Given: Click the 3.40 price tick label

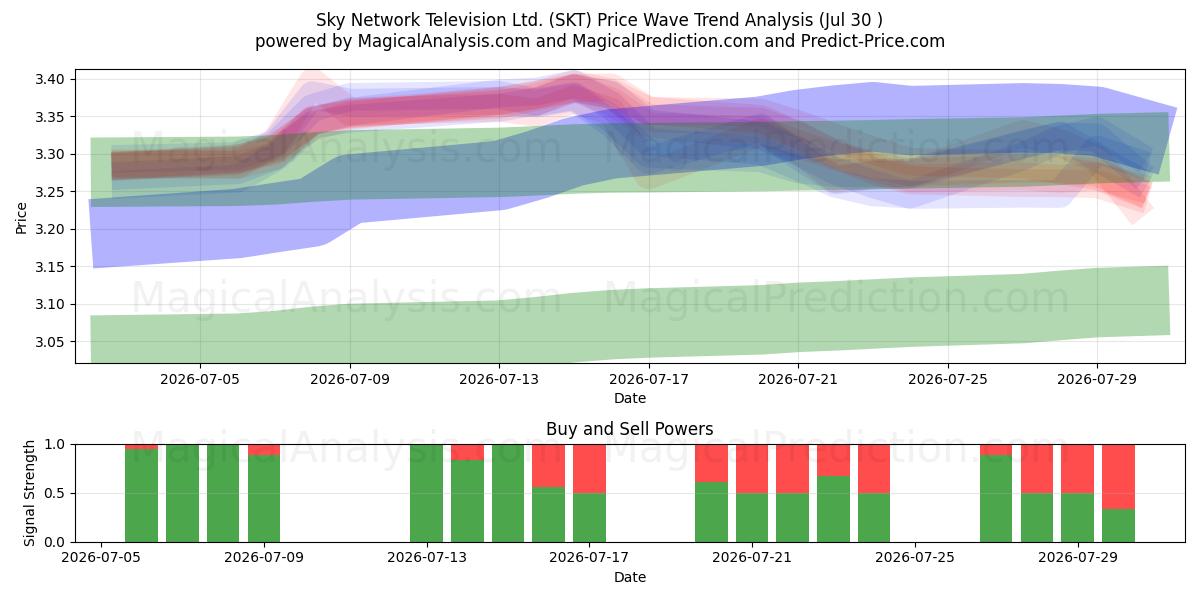Looking at the screenshot, I should click(x=52, y=79).
